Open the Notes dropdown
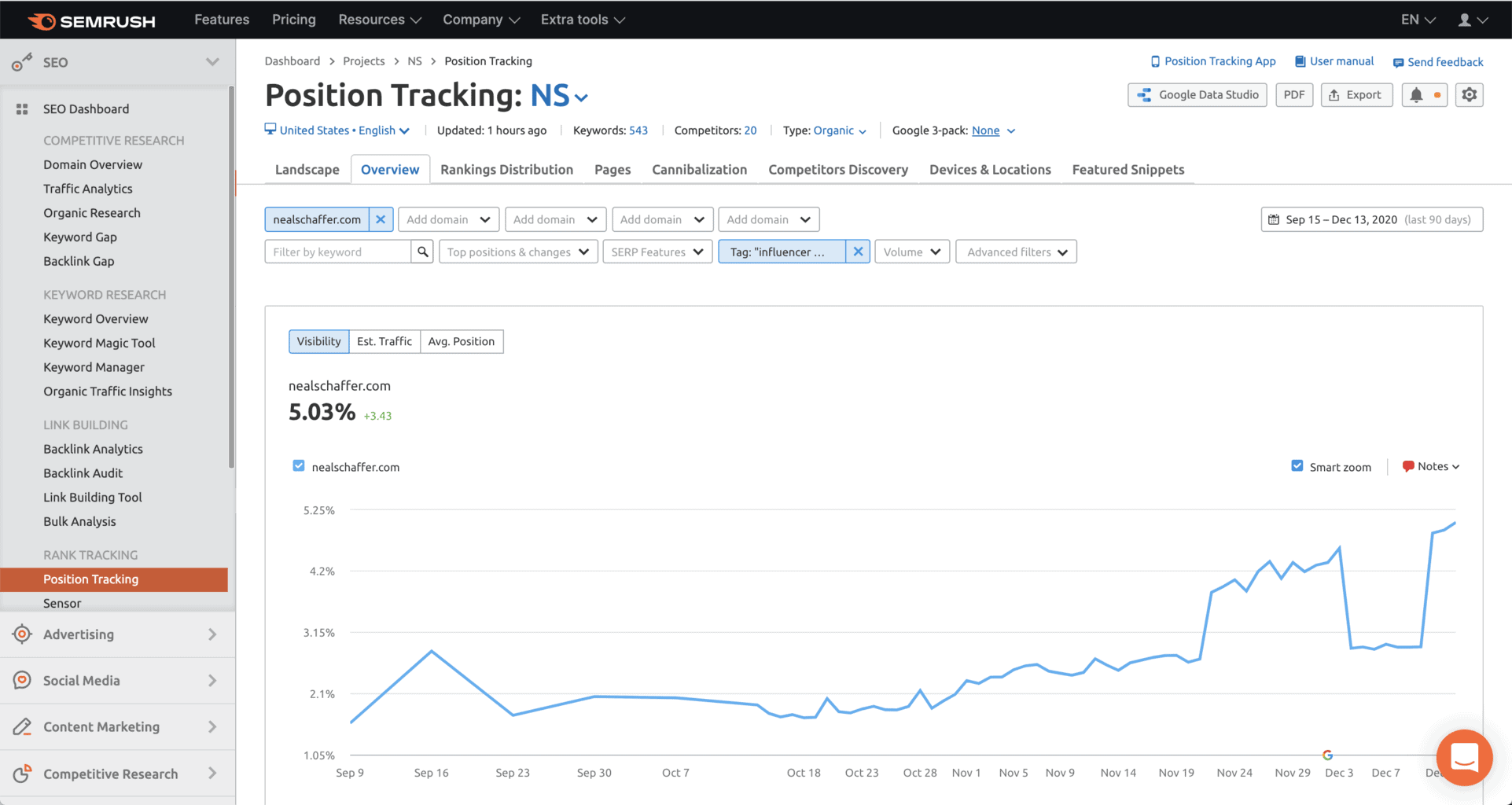The height and width of the screenshot is (805, 1512). (1438, 466)
